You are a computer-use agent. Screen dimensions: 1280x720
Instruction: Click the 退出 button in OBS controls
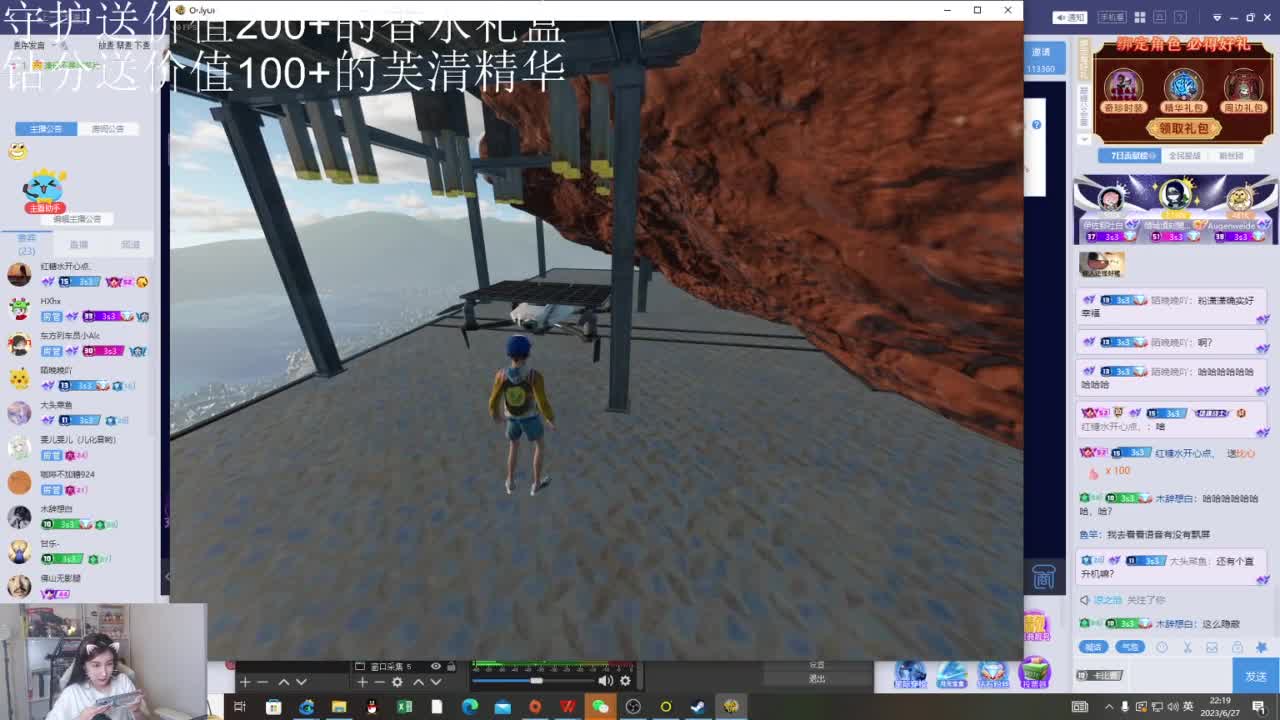coord(817,678)
